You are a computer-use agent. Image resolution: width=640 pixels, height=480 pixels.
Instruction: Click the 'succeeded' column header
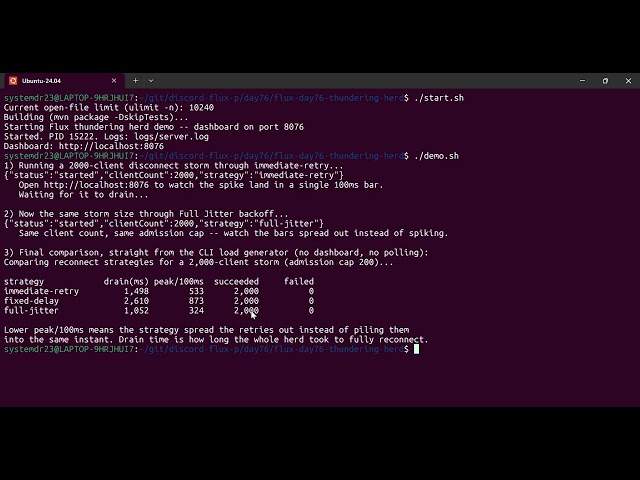236,282
